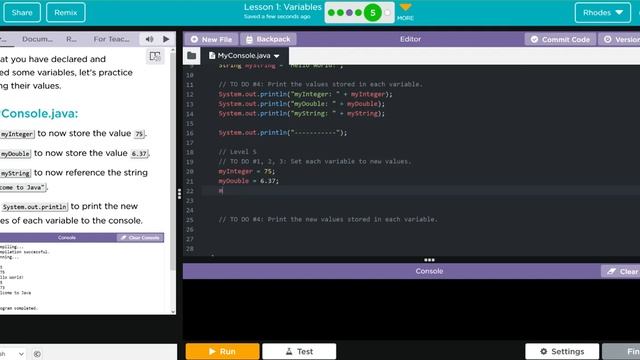This screenshot has height=360, width=640.
Task: Click the Finish button
Action: click(622, 351)
